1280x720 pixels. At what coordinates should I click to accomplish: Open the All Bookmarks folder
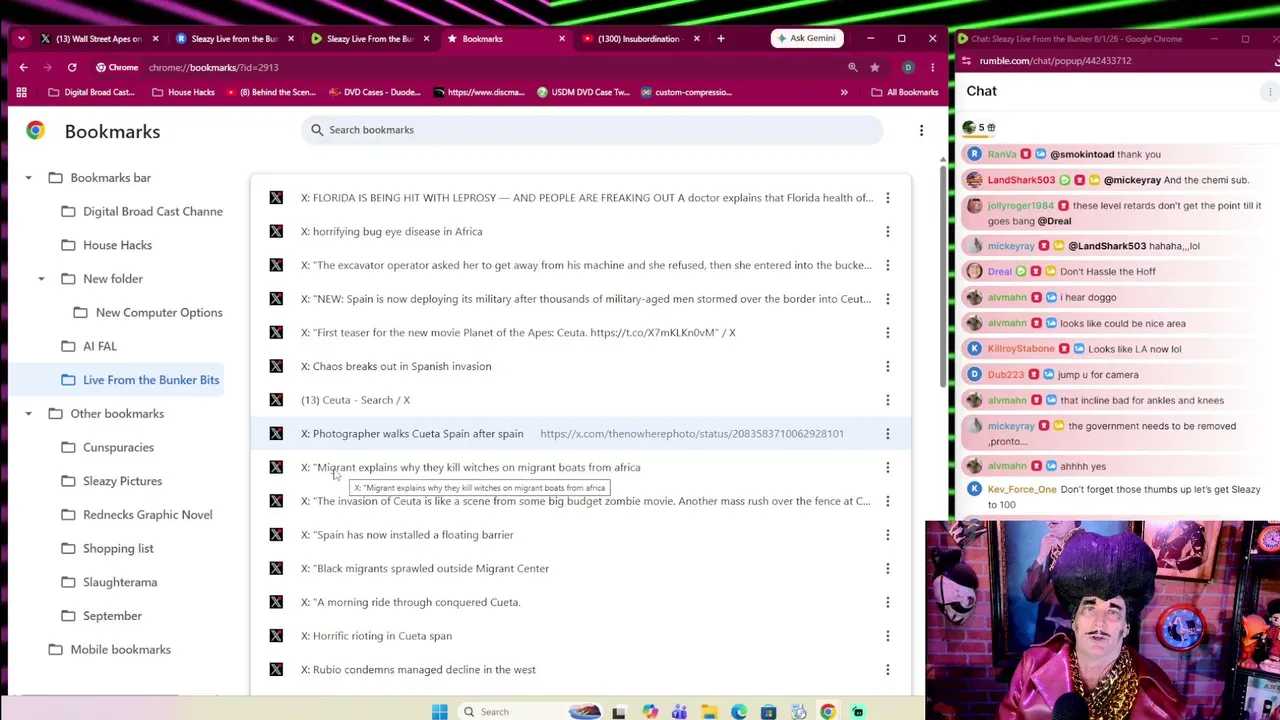pos(905,92)
